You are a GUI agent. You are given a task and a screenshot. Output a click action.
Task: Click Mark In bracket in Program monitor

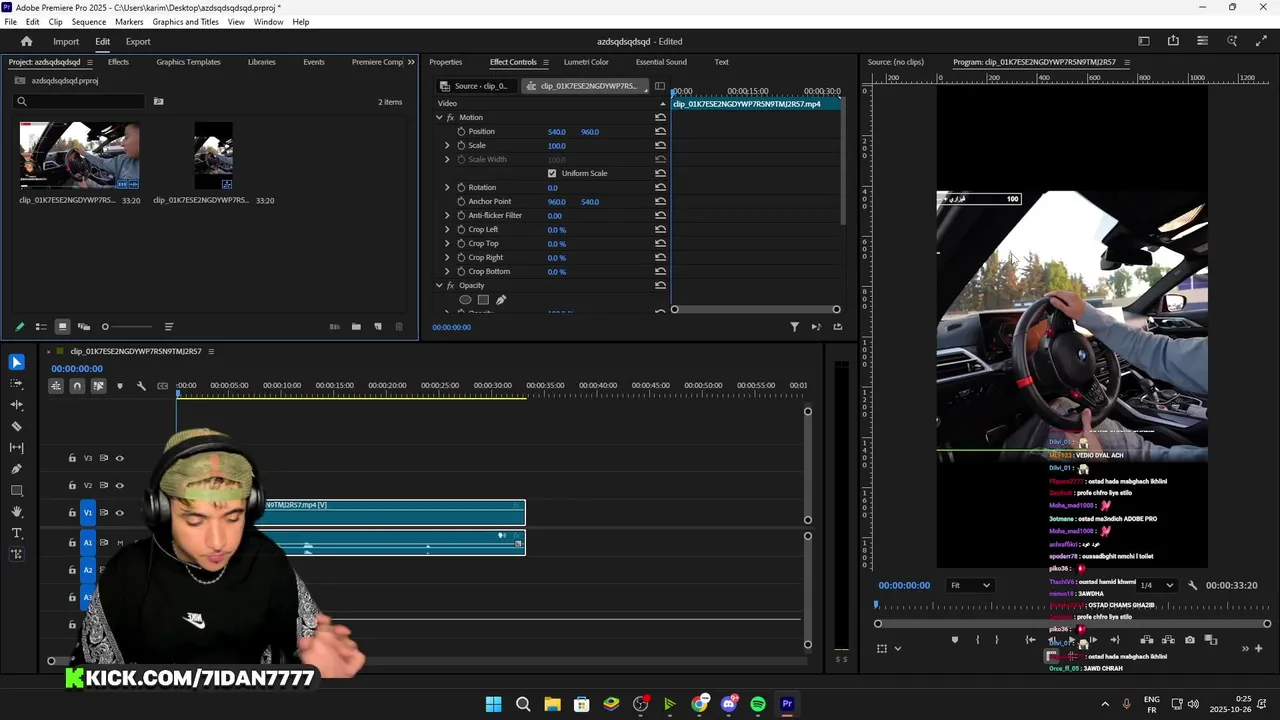click(978, 640)
